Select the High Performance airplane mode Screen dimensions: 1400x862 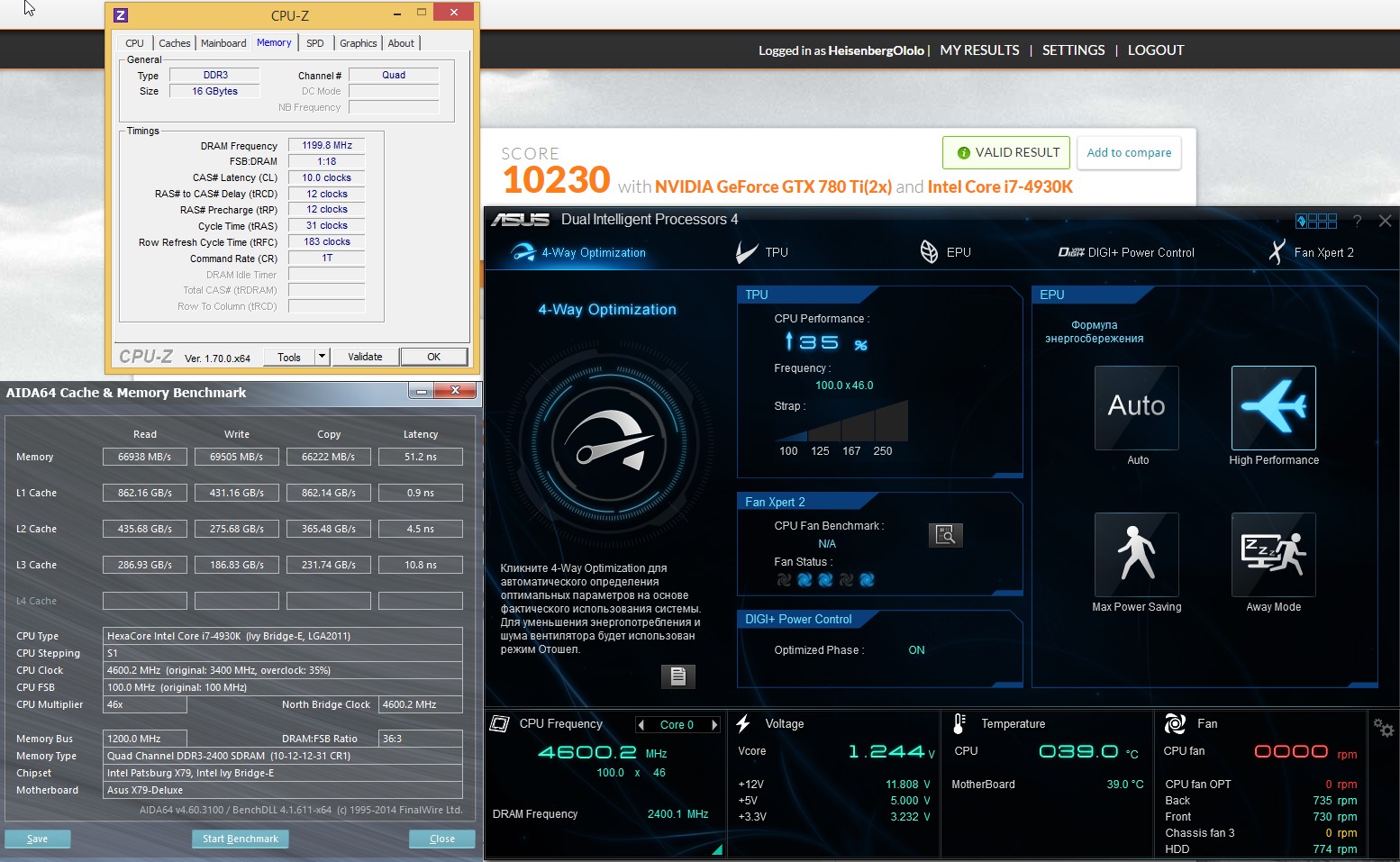[x=1273, y=408]
